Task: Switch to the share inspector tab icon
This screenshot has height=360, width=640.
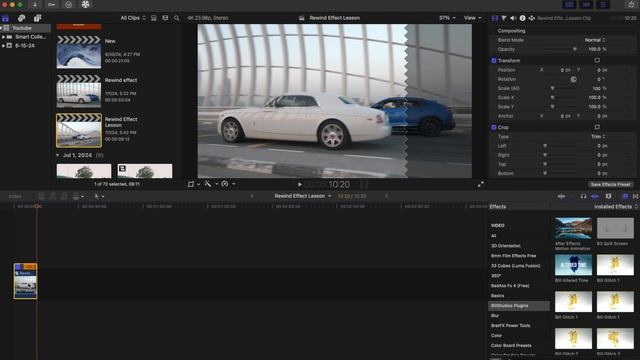Action: pyautogui.click(x=532, y=18)
